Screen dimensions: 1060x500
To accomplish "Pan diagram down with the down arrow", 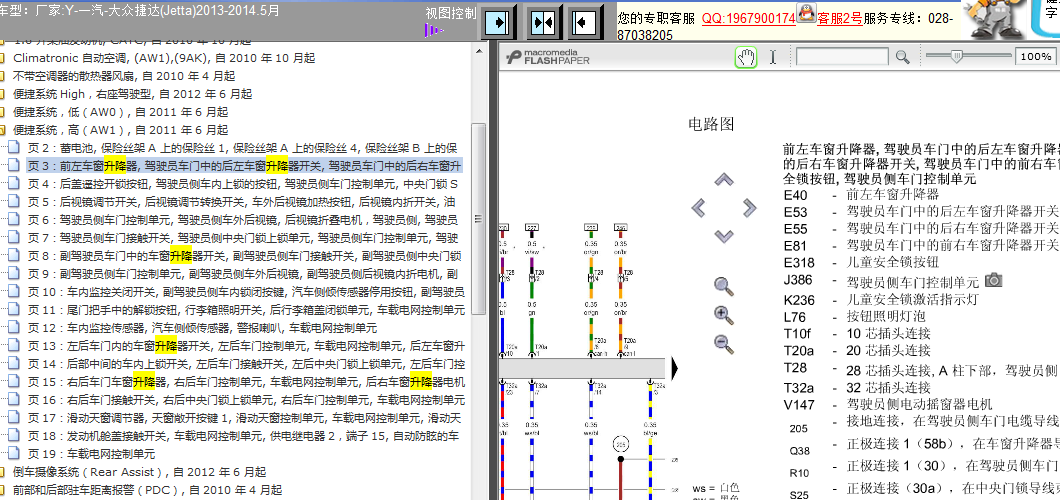I will (x=724, y=236).
